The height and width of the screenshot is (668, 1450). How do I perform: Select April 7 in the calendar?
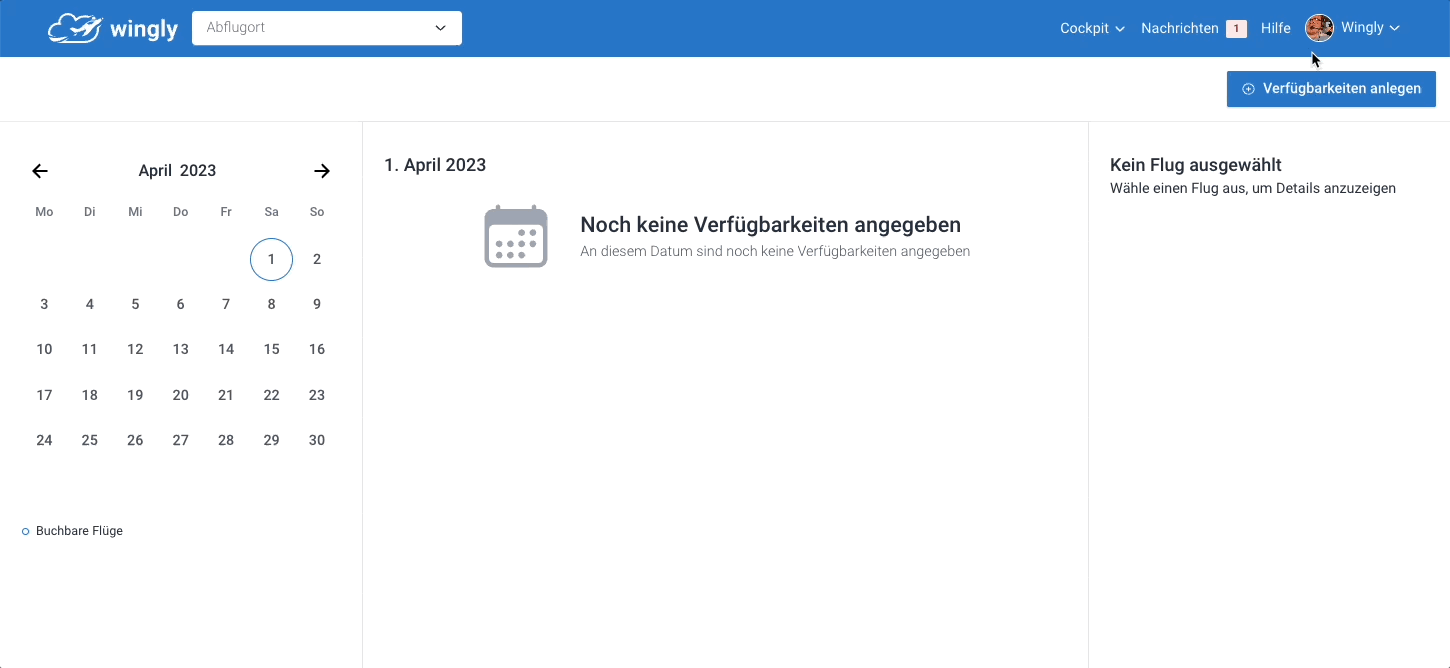click(x=226, y=304)
